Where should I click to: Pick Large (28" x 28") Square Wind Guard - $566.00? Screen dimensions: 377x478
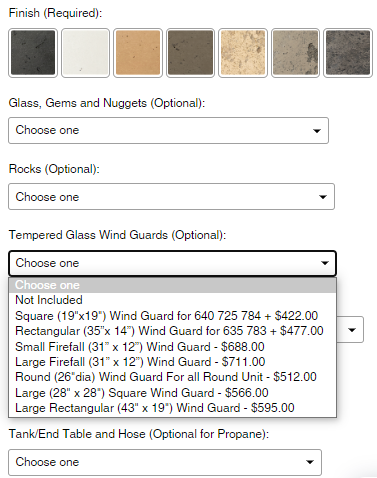172,393
